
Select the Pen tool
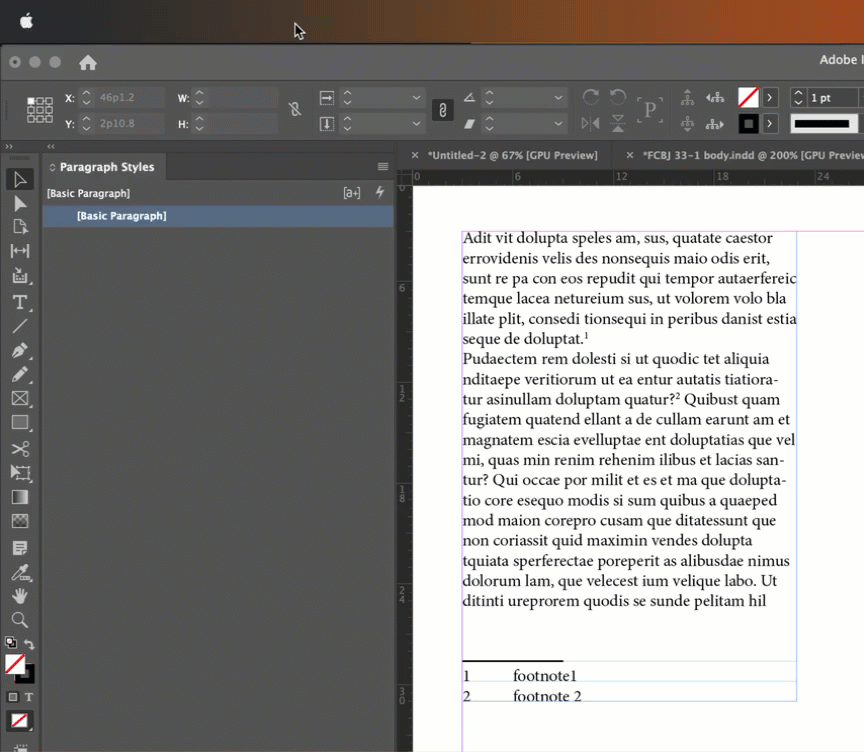[20, 350]
